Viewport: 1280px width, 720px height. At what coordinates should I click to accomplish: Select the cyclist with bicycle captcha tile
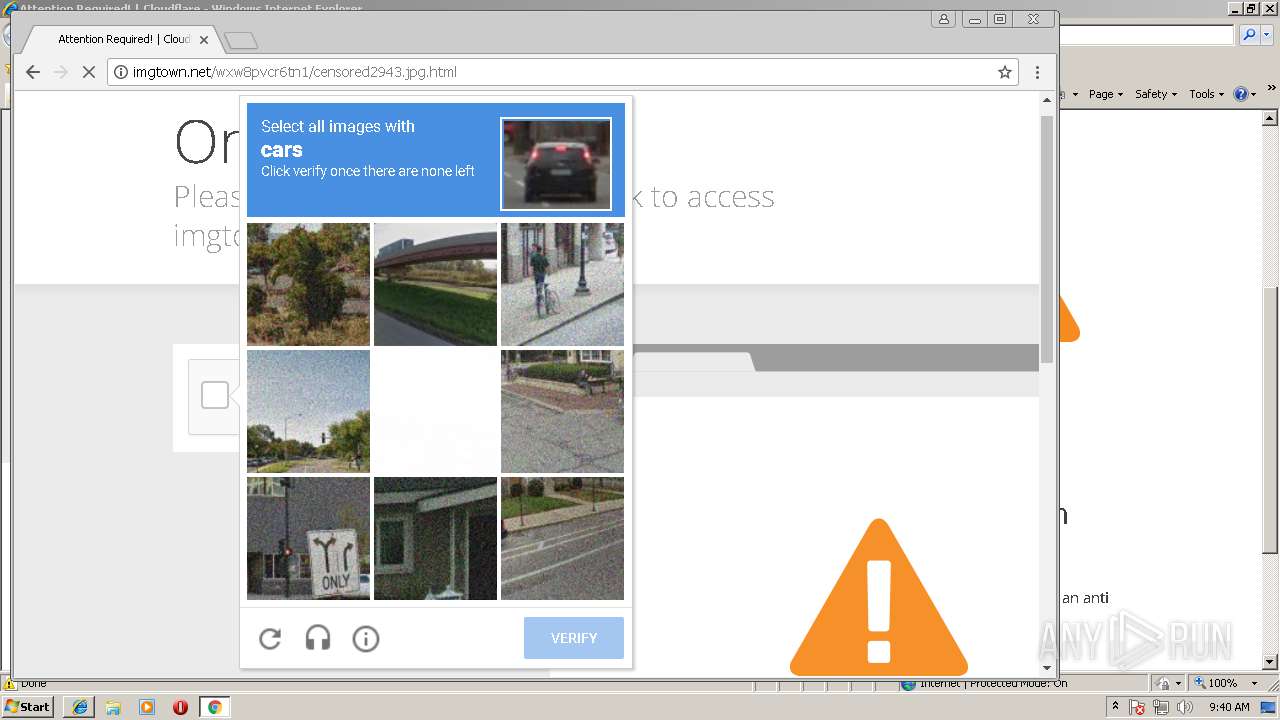click(x=562, y=284)
